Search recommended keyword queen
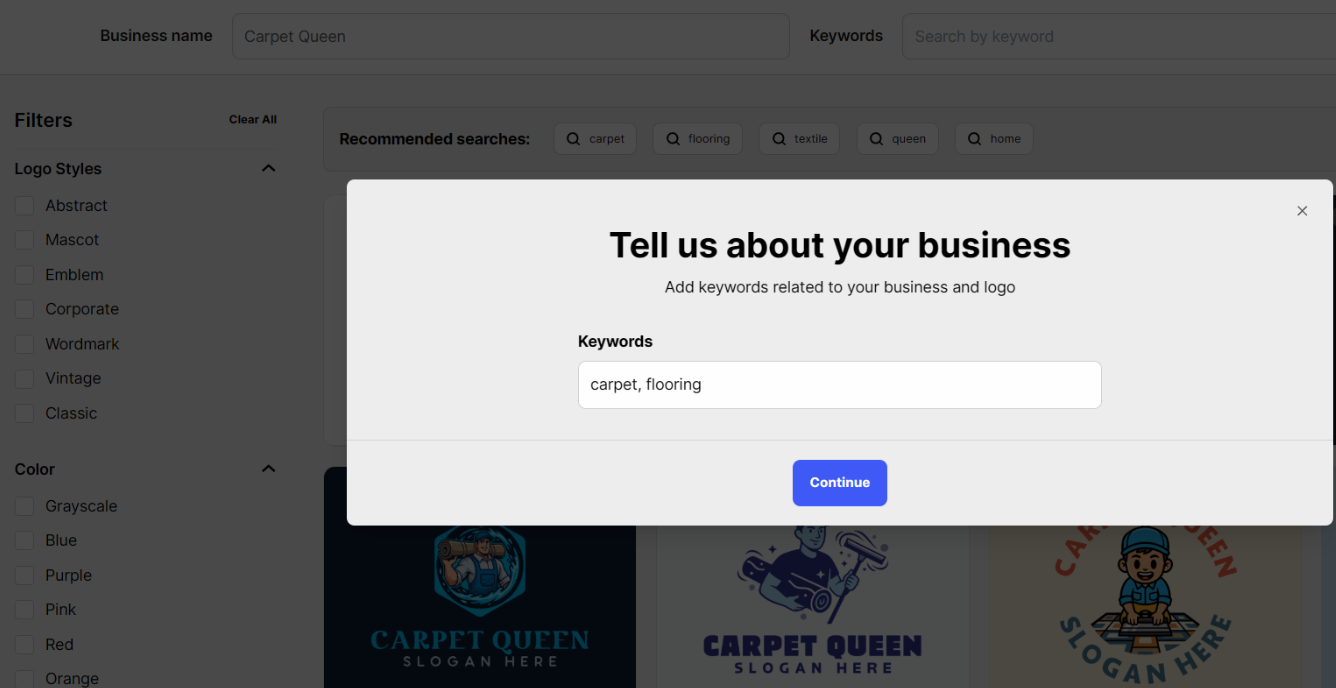The height and width of the screenshot is (688, 1336). pos(898,139)
